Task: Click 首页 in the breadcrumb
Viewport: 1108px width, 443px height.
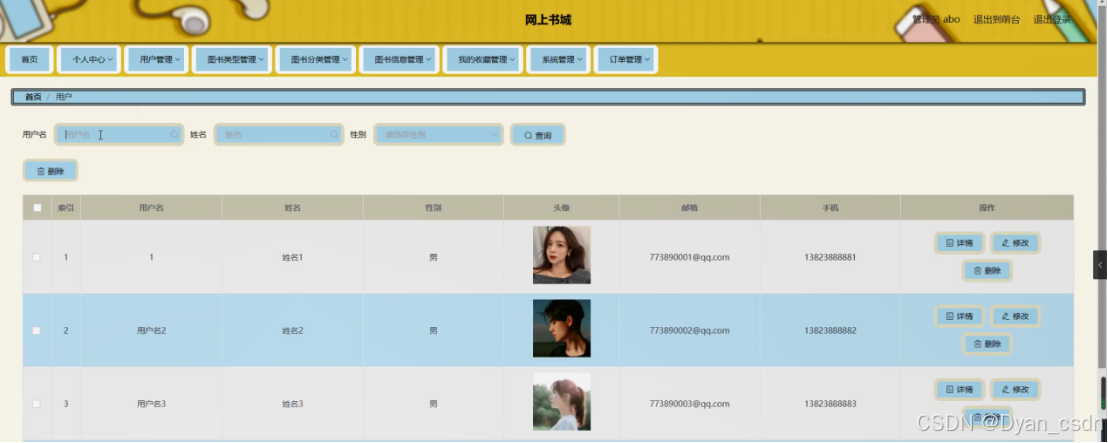Action: pyautogui.click(x=33, y=97)
